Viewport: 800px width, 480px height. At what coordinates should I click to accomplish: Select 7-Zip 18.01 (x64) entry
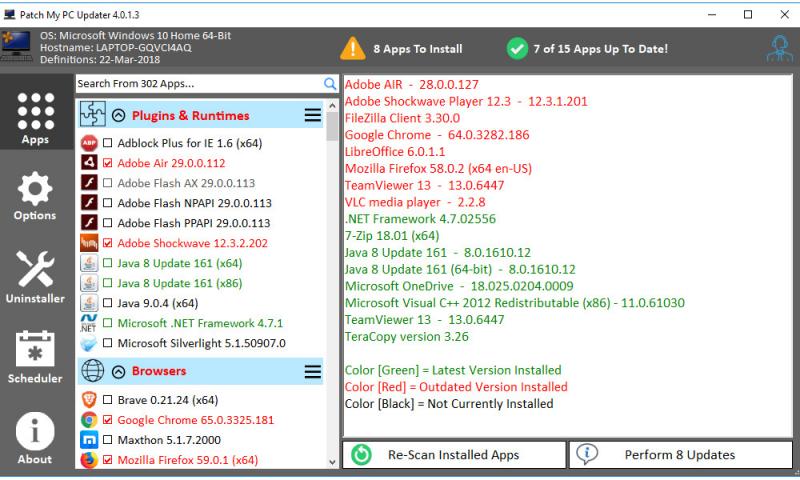click(x=392, y=236)
